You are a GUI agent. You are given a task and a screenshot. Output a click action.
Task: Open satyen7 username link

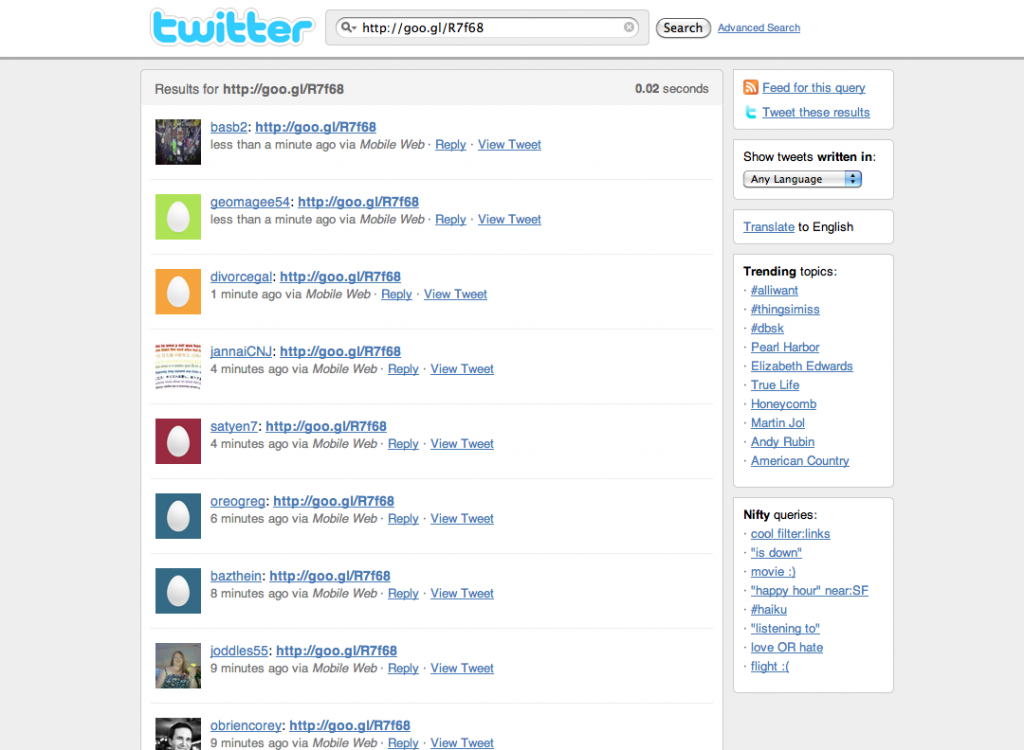coord(234,426)
